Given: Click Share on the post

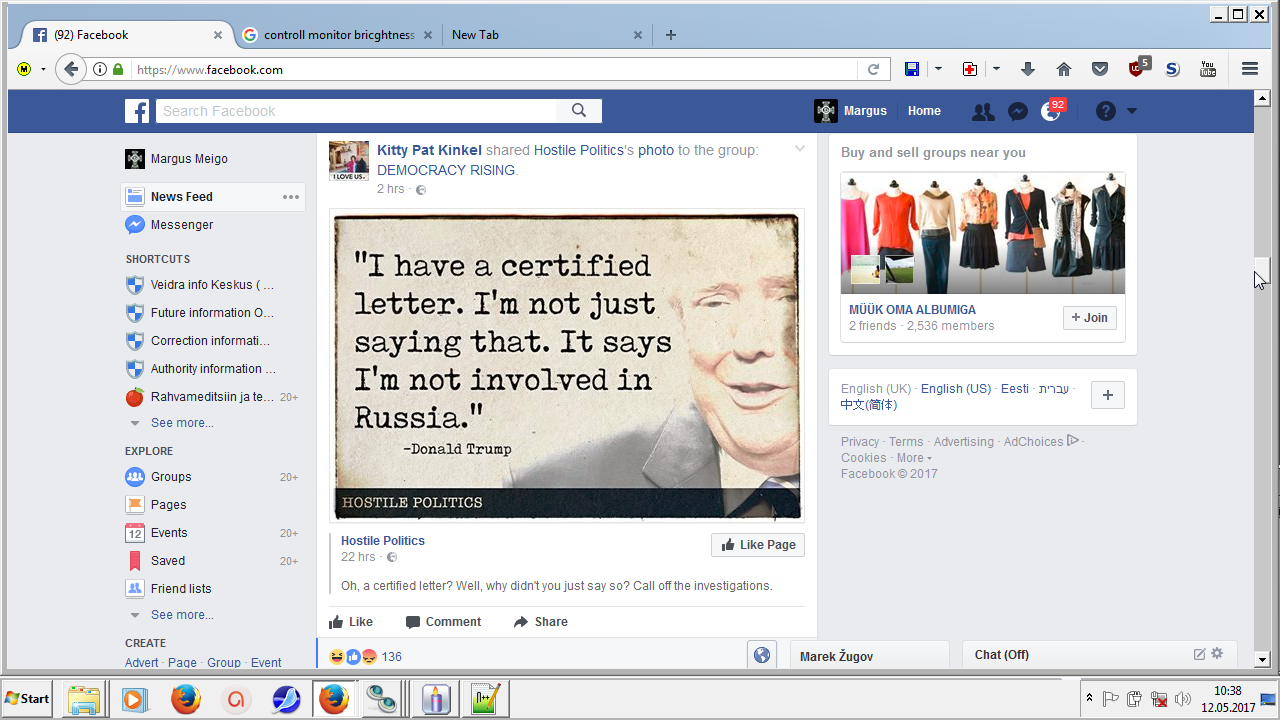Looking at the screenshot, I should click(x=541, y=622).
